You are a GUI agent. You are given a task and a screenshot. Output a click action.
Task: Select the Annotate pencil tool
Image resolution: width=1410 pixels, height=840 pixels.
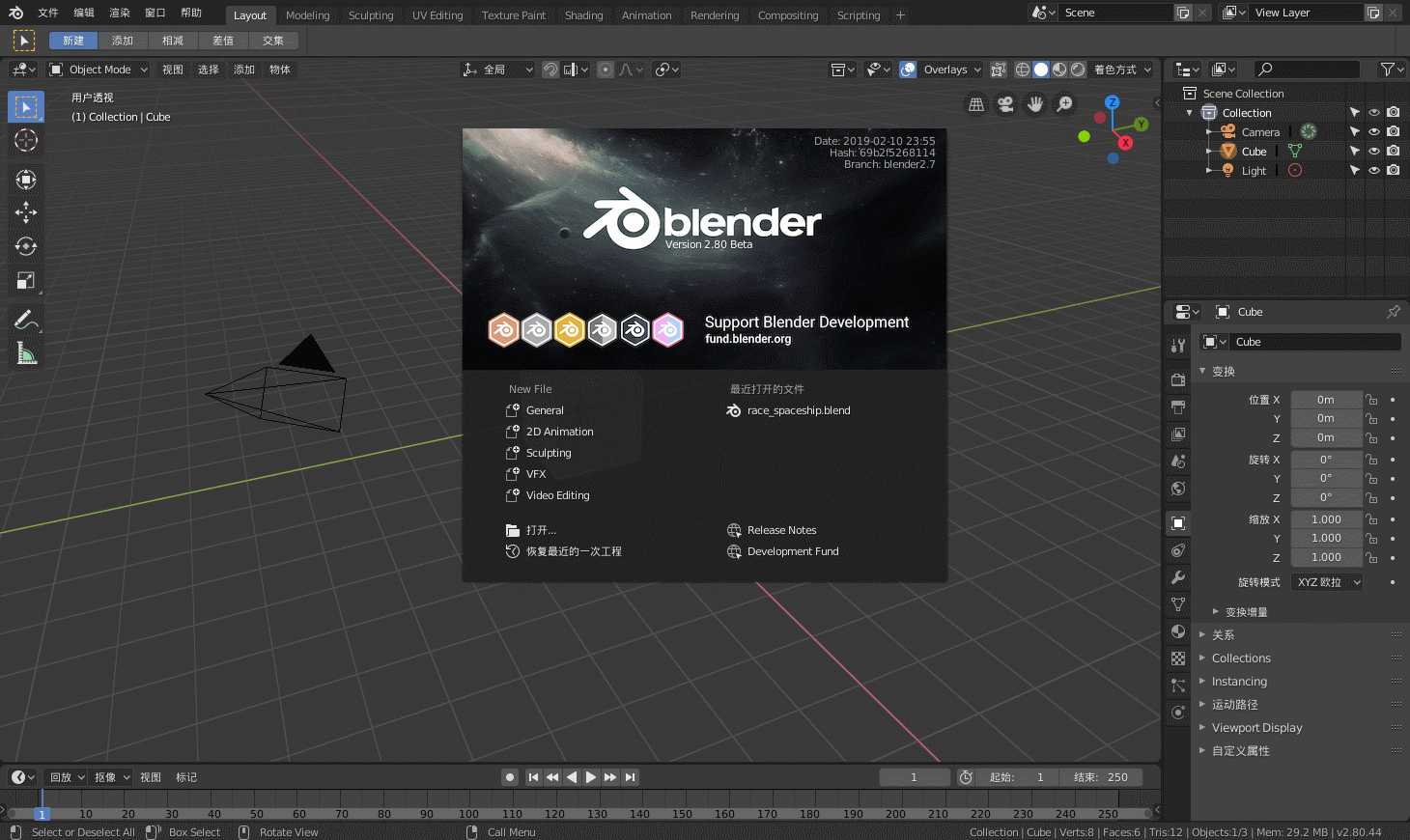tap(26, 320)
